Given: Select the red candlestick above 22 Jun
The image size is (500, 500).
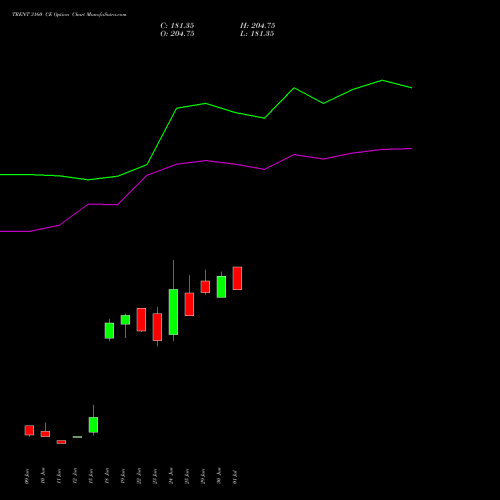Looking at the screenshot, I should point(141,320).
